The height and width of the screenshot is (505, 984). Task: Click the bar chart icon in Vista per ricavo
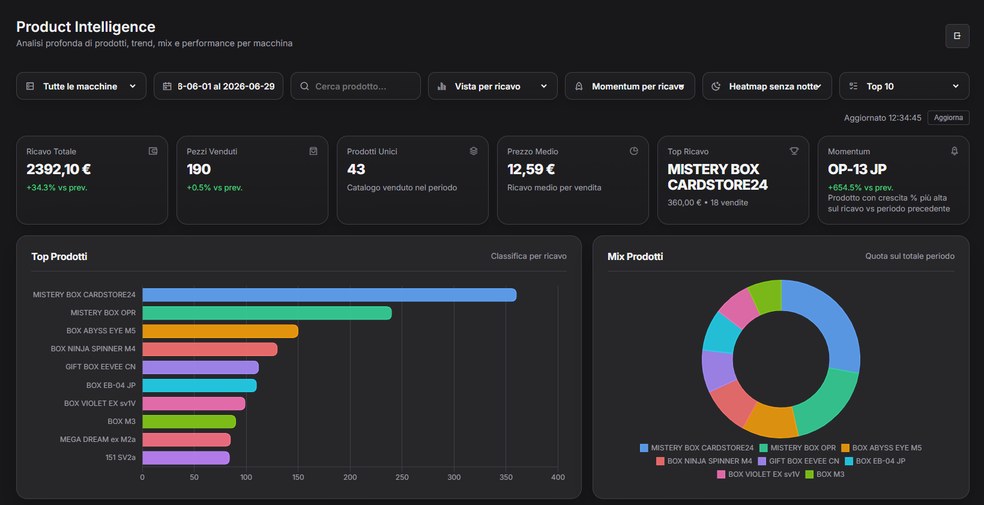pos(442,86)
